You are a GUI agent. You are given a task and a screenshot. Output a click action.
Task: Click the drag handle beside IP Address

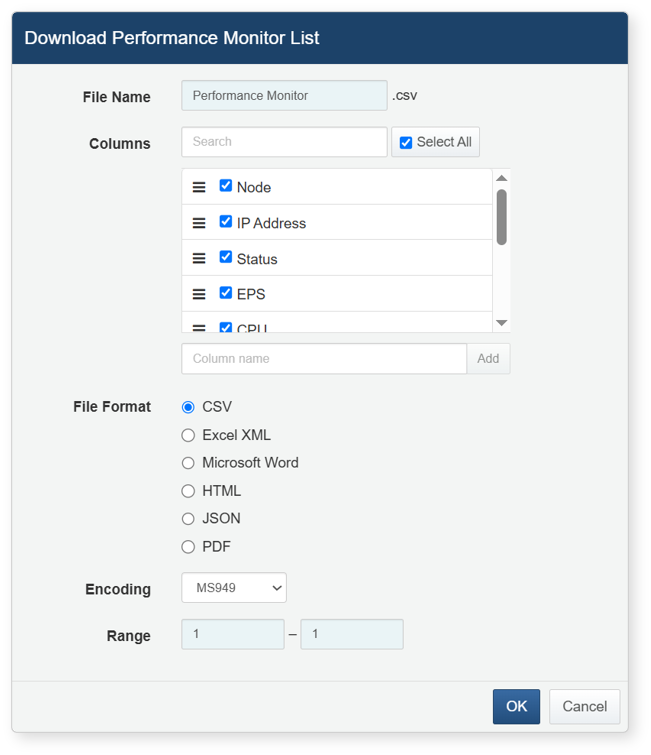(199, 223)
